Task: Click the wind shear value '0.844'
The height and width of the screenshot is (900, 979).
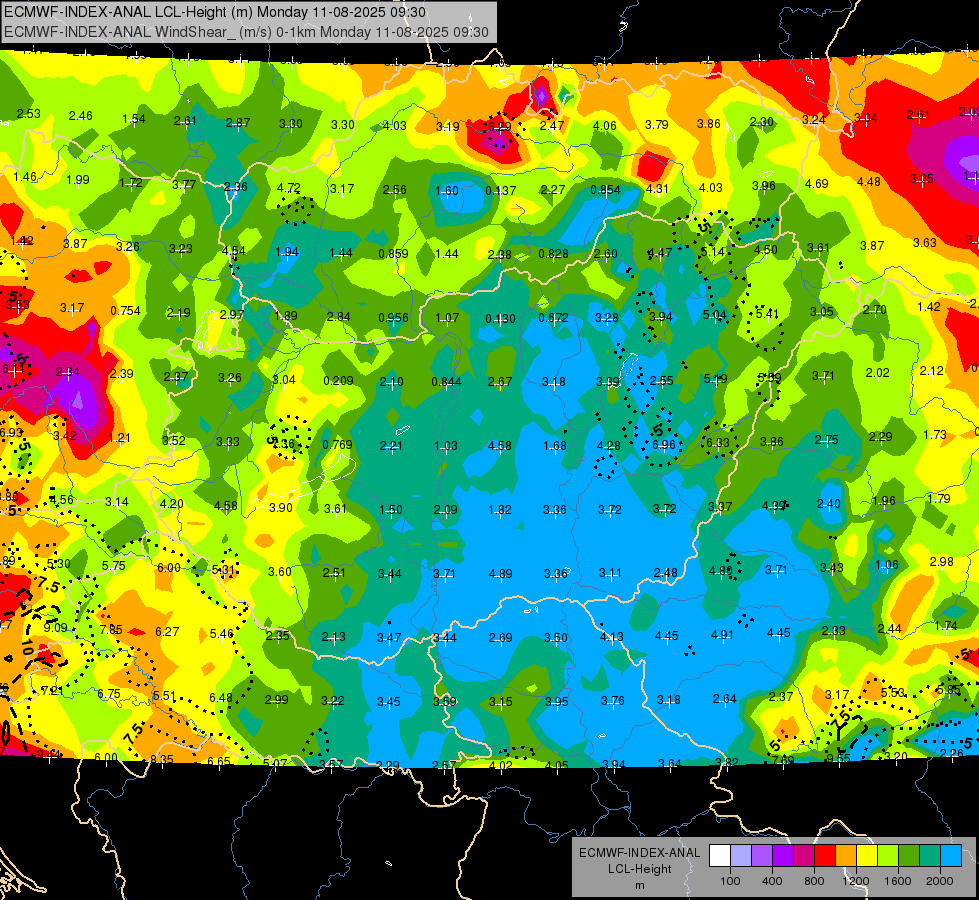Action: tap(446, 381)
